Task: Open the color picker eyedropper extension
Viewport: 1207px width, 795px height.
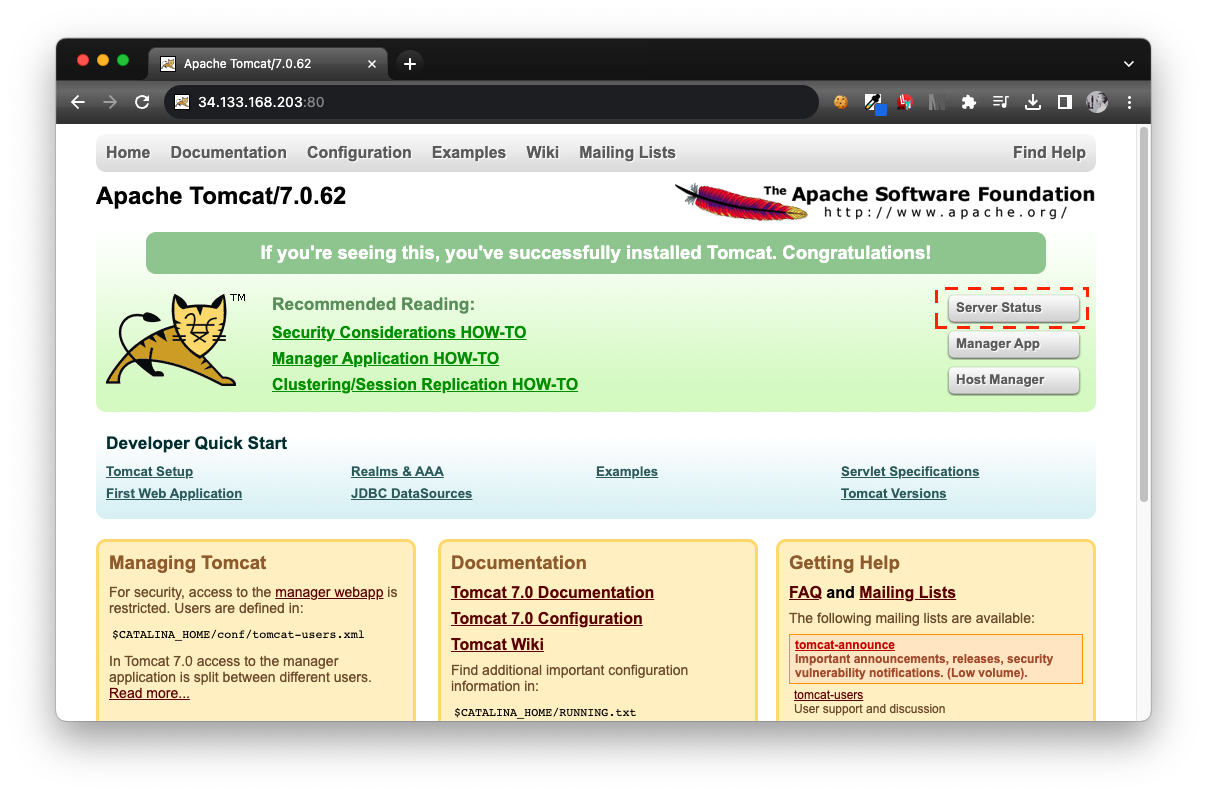Action: (x=873, y=102)
